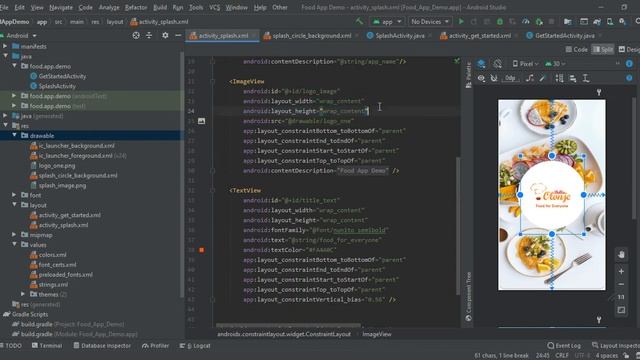
Task: Collapse the values folder
Action: click(x=14, y=244)
